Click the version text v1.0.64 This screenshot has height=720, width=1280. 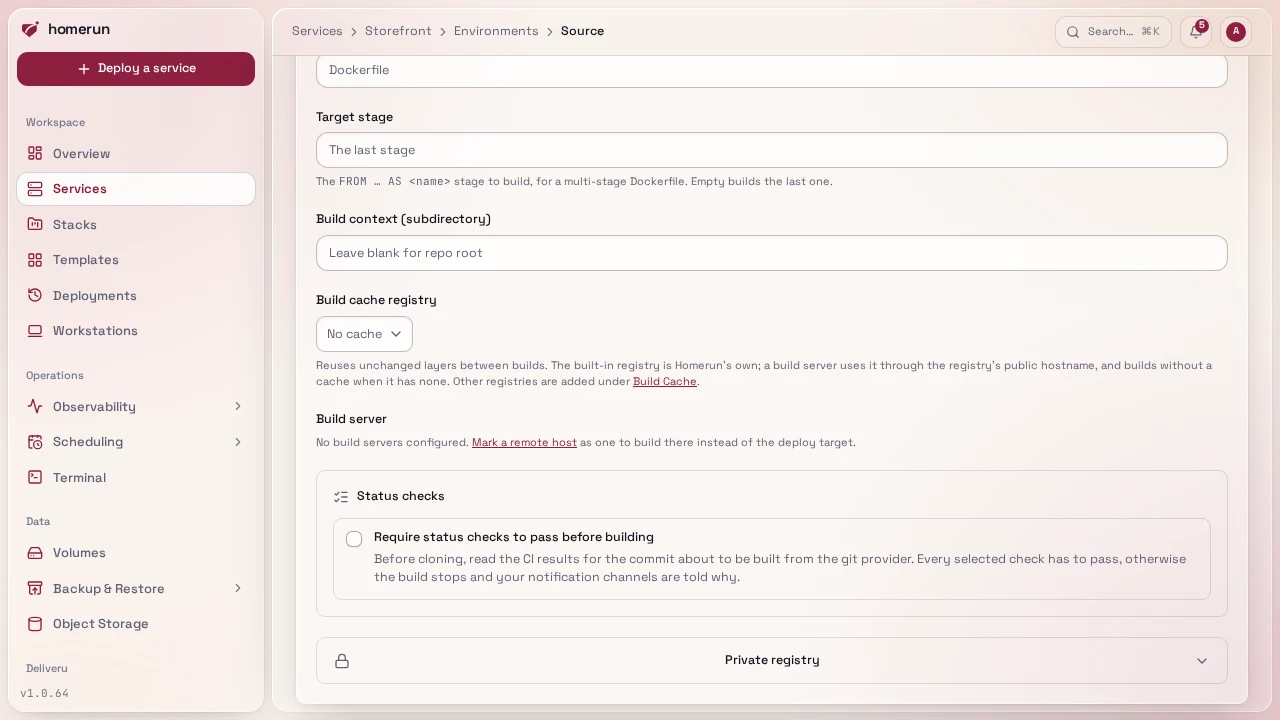click(x=45, y=693)
